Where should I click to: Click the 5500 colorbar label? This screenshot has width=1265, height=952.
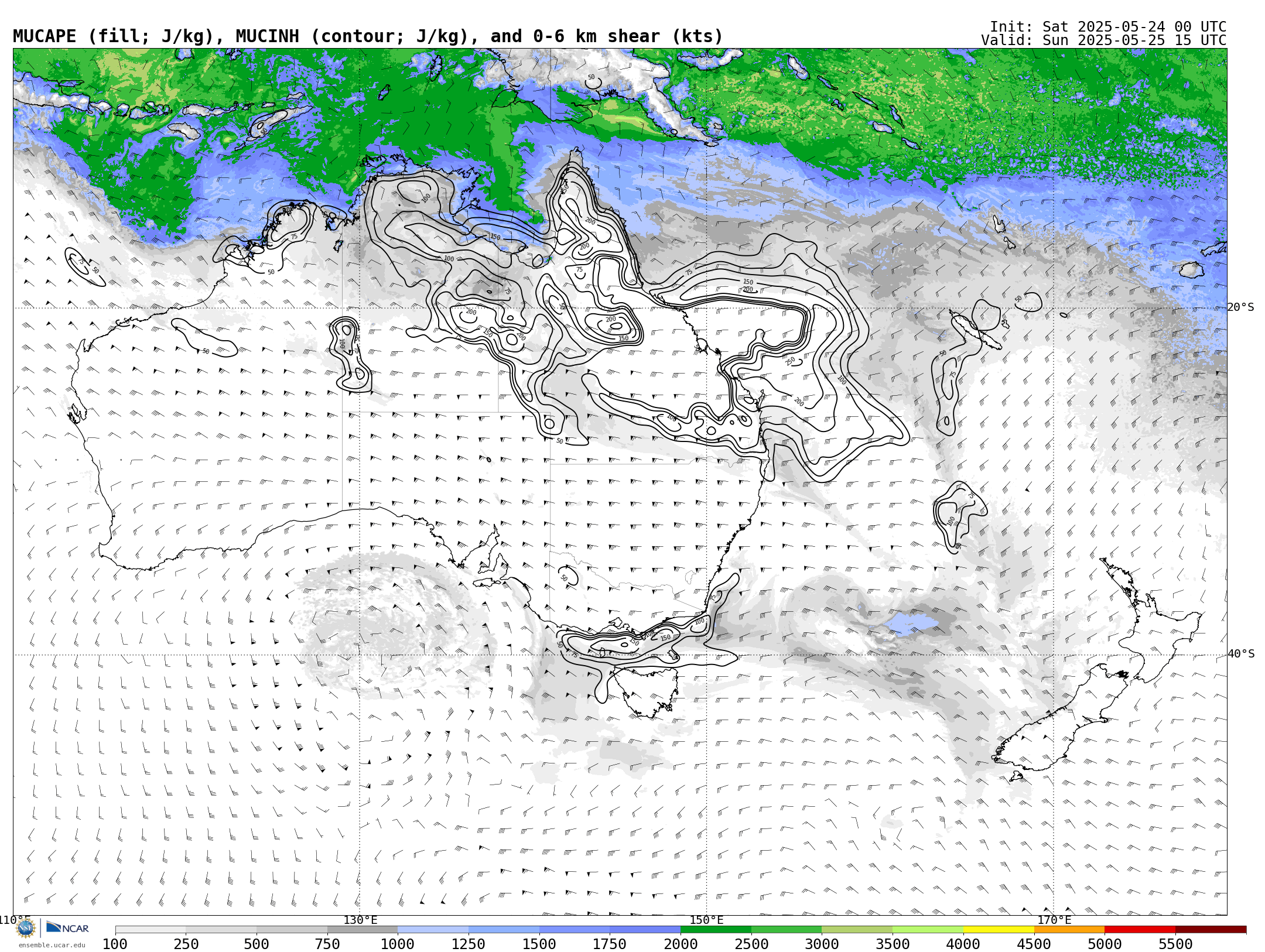pos(1175,944)
